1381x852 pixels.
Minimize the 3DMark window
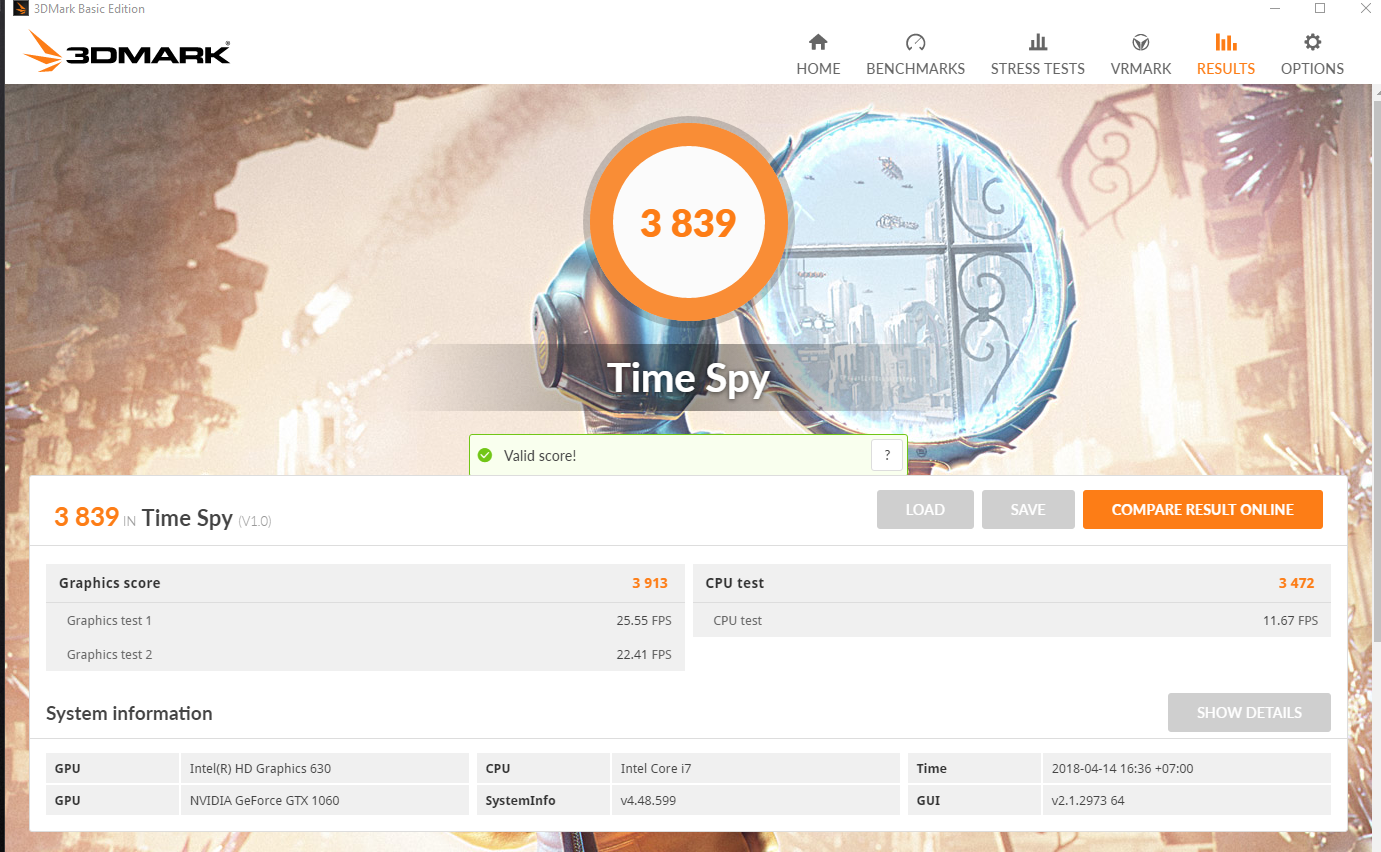click(1275, 8)
